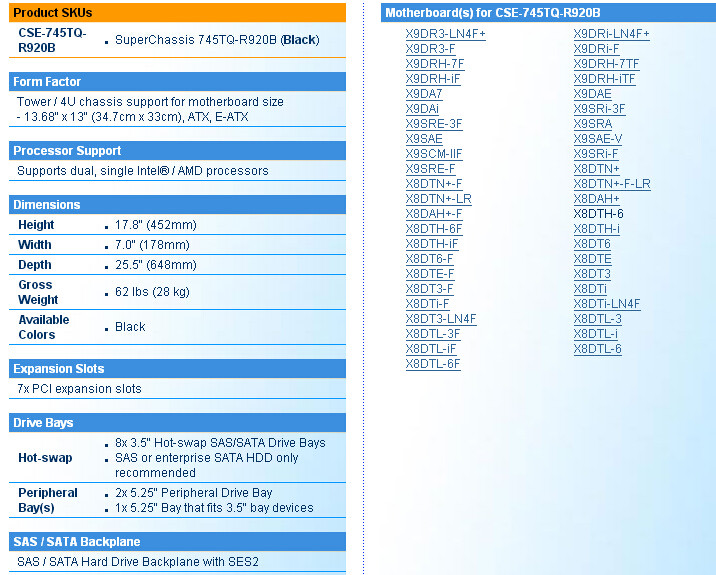This screenshot has height=575, width=716.
Task: Click the SuperChassis 745TQ-R920B (Black) description
Action: point(217,40)
